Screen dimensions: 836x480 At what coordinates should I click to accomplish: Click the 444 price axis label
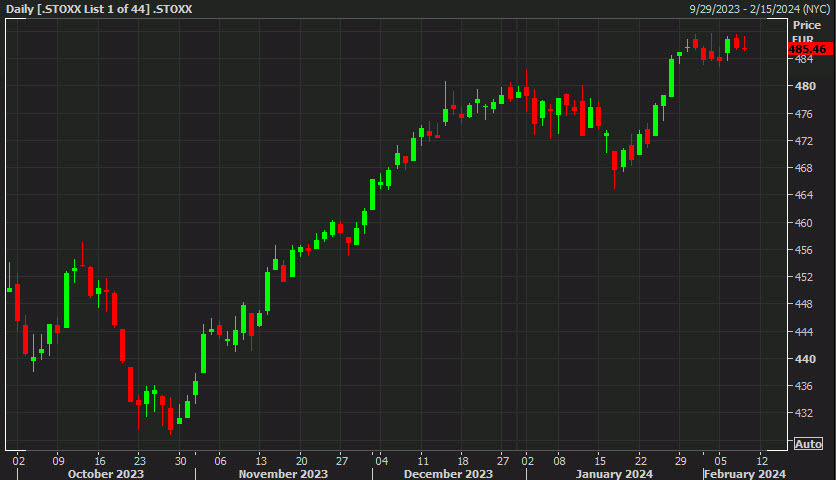(804, 332)
